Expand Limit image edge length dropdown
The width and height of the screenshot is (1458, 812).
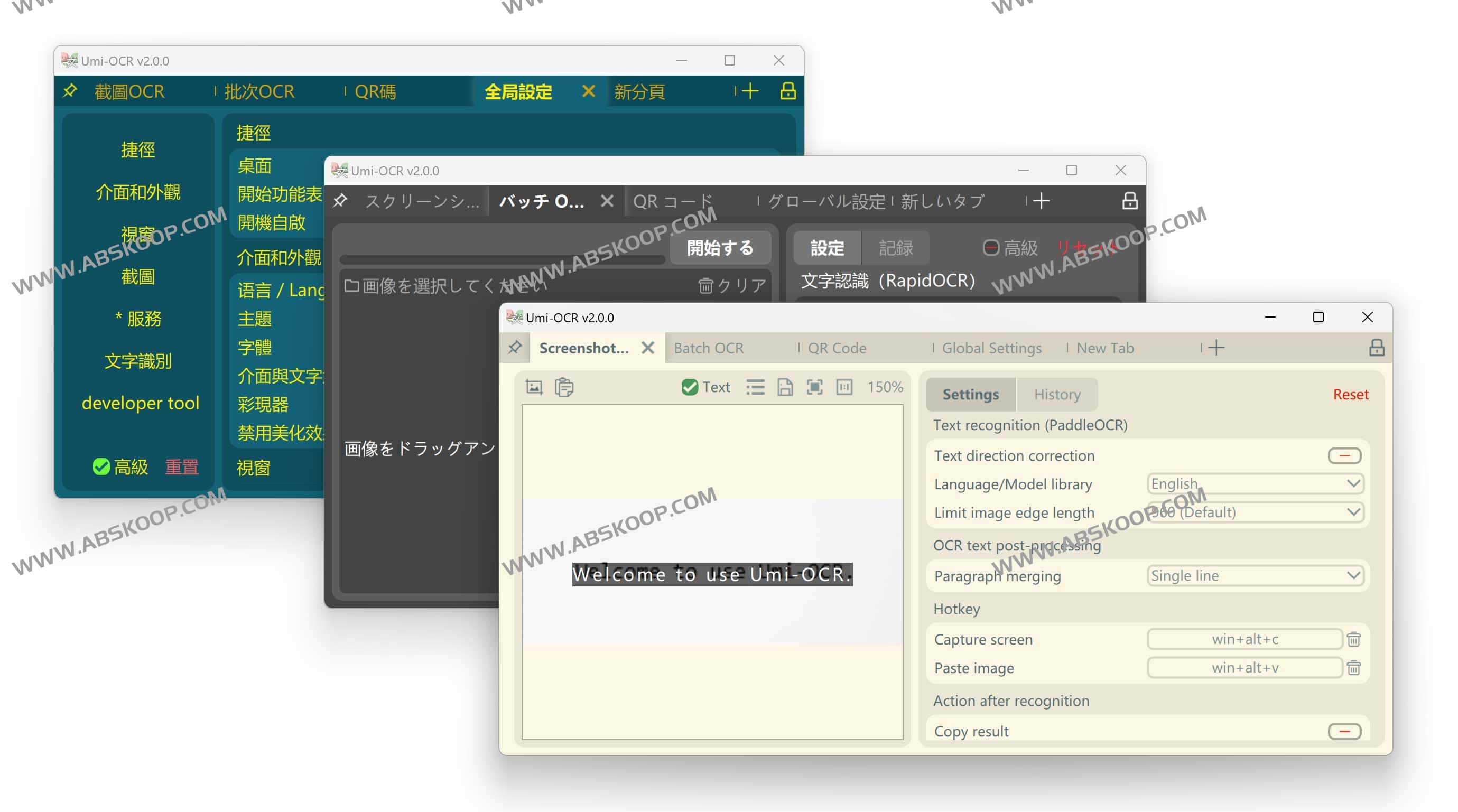1255,513
